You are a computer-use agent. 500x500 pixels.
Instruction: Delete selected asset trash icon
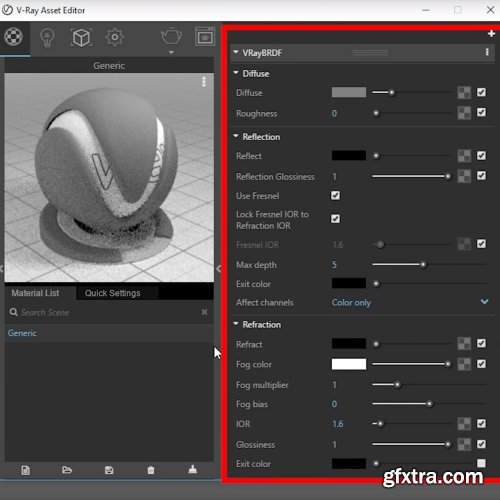(151, 470)
